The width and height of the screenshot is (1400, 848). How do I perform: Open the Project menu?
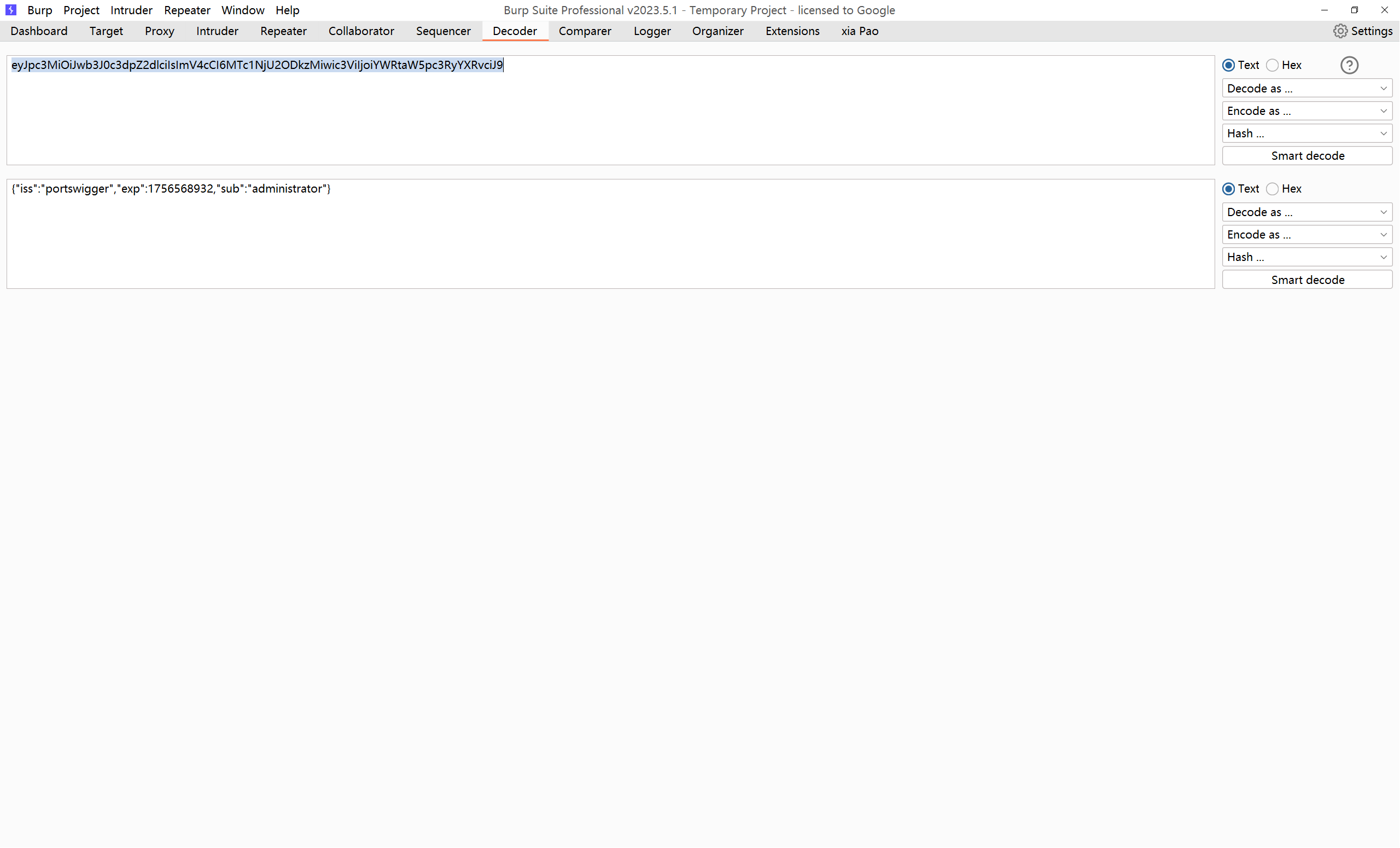pyautogui.click(x=81, y=10)
